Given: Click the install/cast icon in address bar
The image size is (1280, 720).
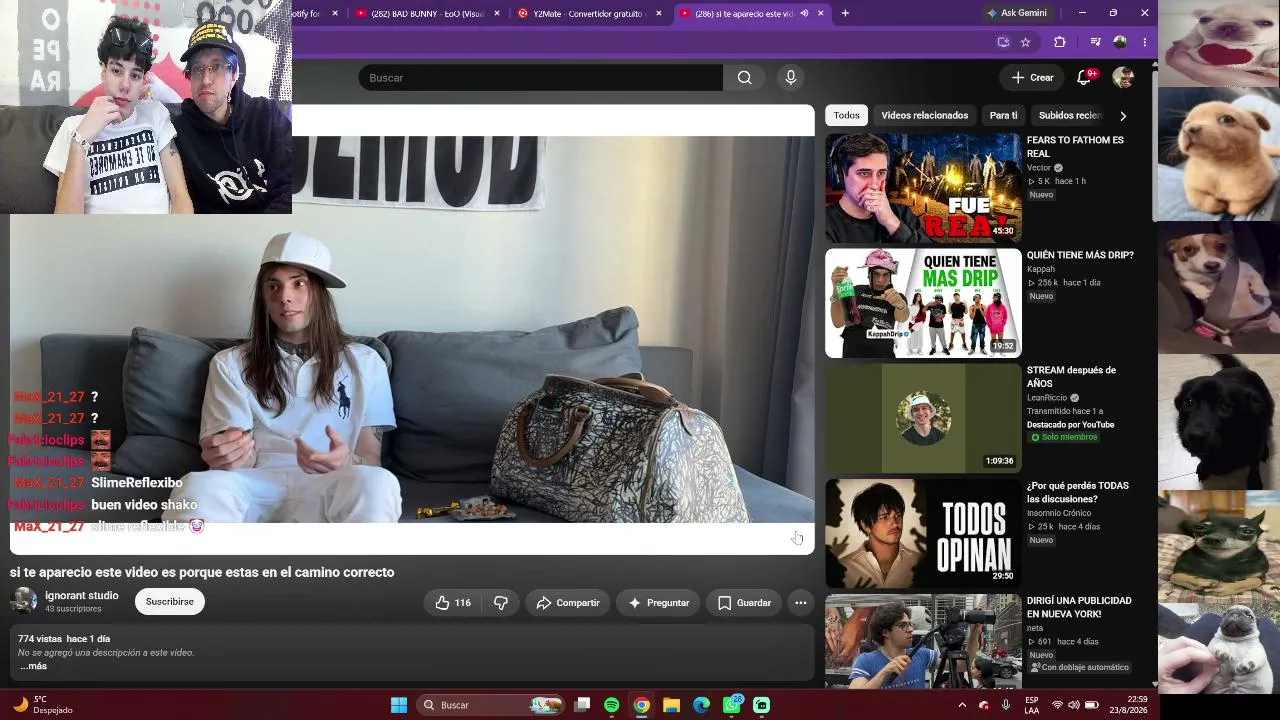Looking at the screenshot, I should tap(1003, 42).
